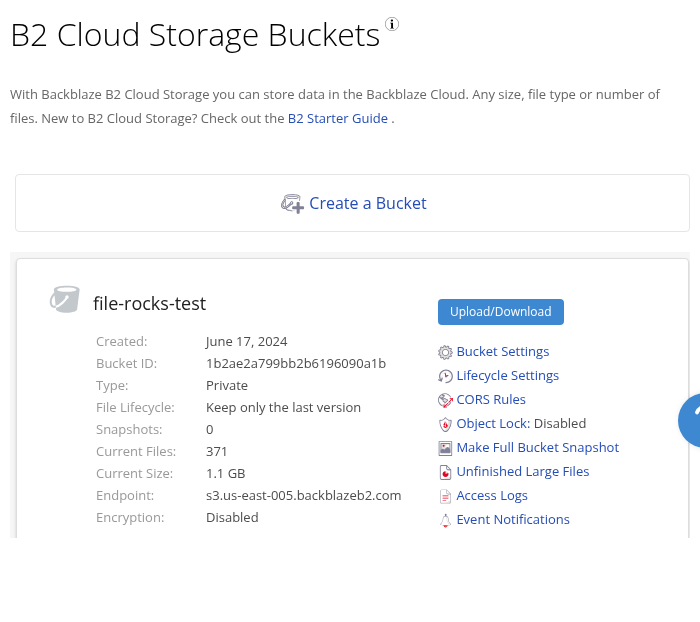Click the Access Logs page icon
Viewport: 700px width, 622px height.
tap(445, 496)
